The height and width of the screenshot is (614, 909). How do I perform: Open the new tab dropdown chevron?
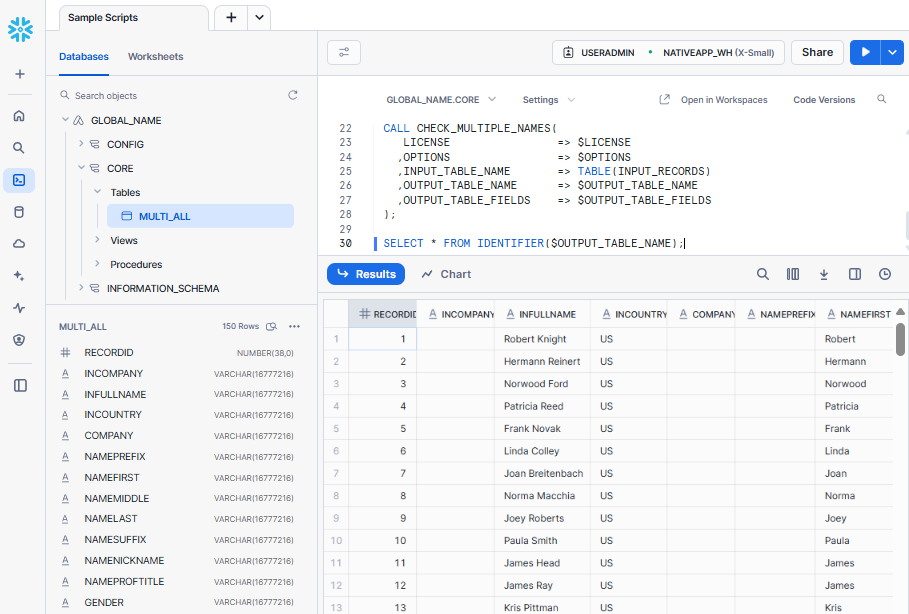pos(259,17)
